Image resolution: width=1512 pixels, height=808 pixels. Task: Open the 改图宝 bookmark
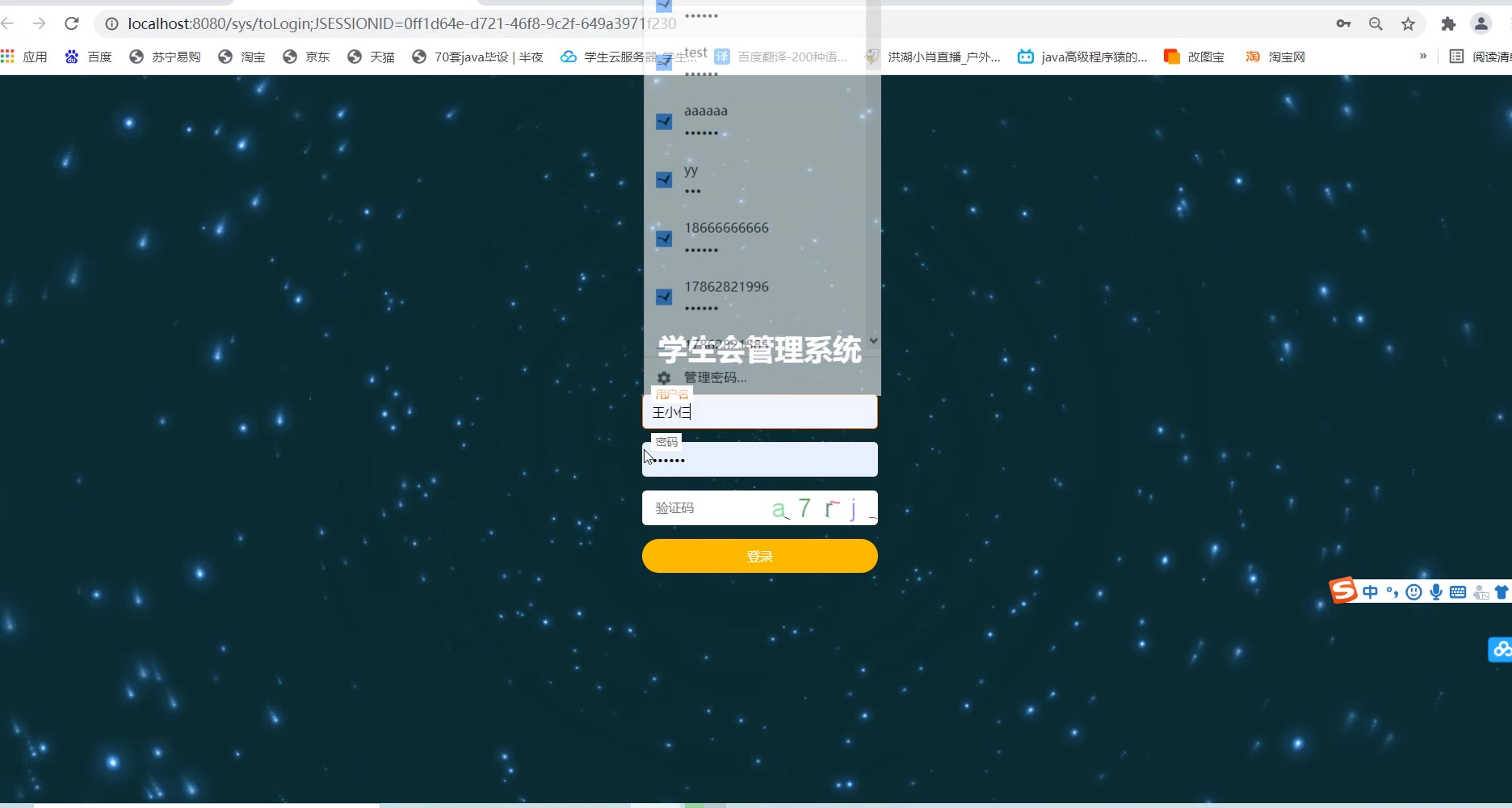click(x=1194, y=57)
